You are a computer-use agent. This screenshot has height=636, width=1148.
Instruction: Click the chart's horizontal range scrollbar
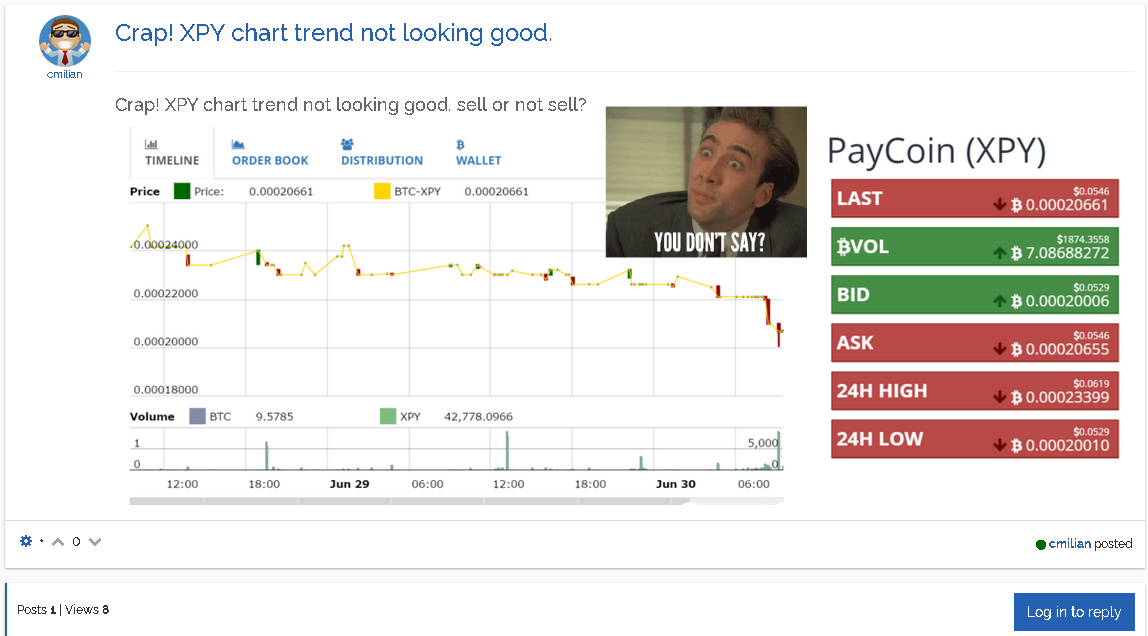[456, 501]
